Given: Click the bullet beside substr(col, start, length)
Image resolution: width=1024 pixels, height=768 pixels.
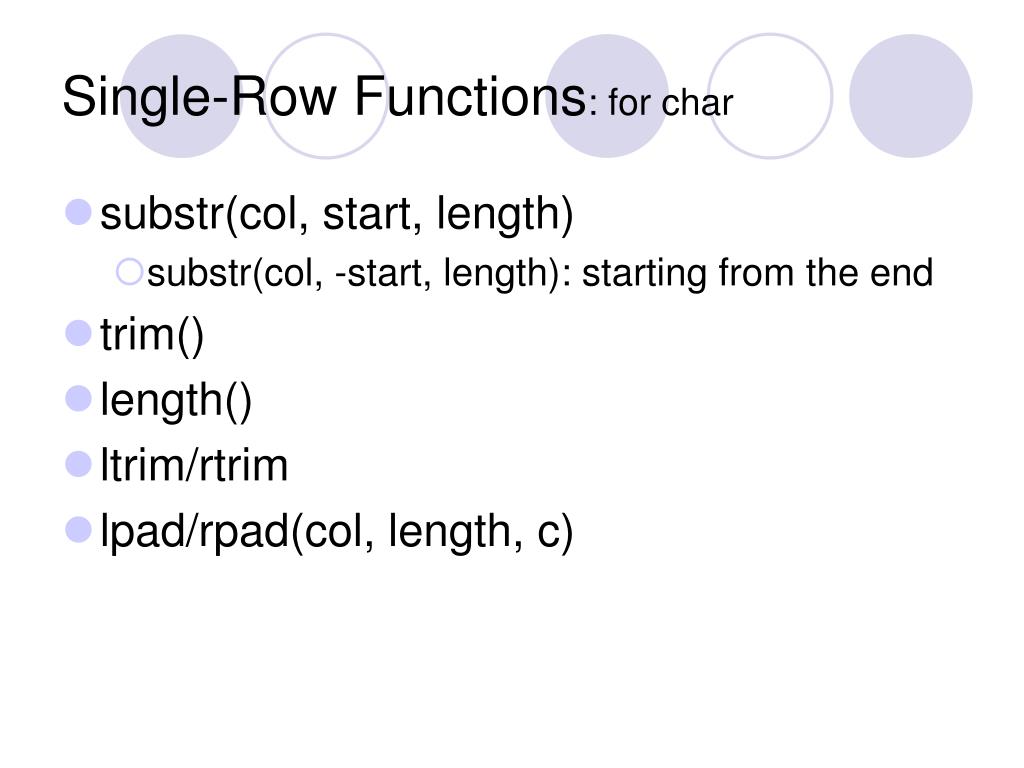Looking at the screenshot, I should [x=78, y=212].
